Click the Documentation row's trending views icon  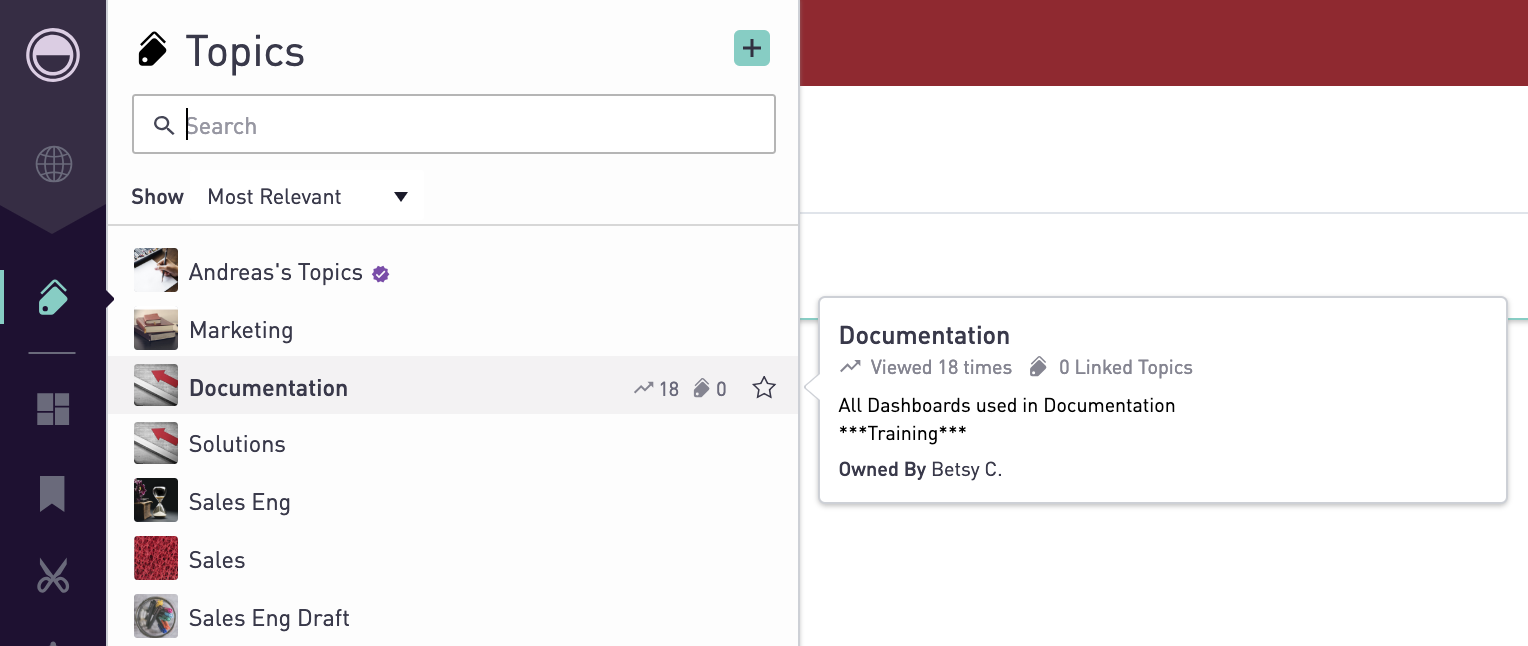(x=644, y=389)
